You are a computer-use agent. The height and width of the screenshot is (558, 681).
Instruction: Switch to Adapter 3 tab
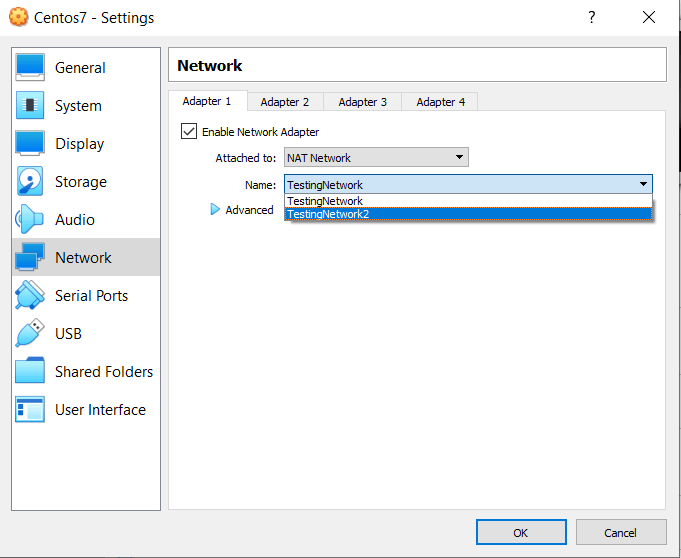(363, 102)
